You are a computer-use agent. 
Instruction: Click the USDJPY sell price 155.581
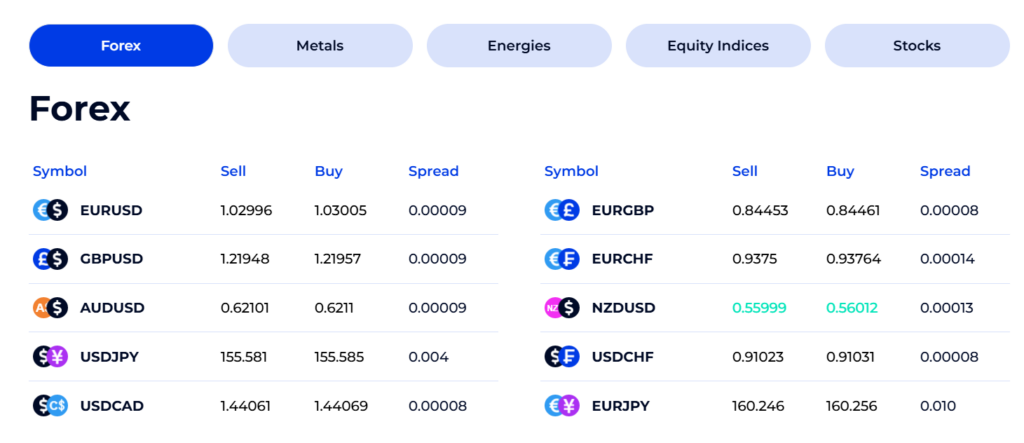tap(245, 356)
